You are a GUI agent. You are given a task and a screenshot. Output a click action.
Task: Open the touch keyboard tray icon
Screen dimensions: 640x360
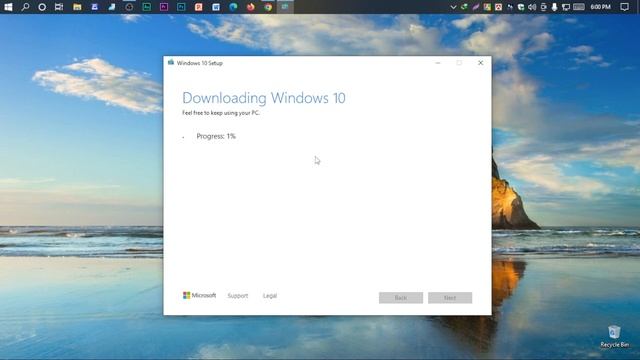(579, 7)
